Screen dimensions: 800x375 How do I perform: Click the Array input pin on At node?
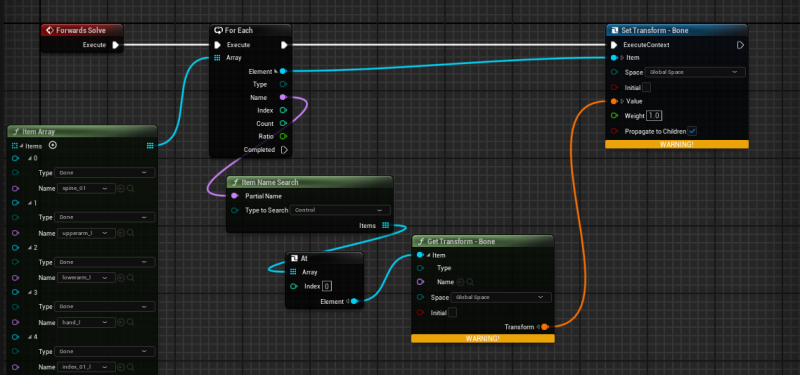click(x=293, y=272)
